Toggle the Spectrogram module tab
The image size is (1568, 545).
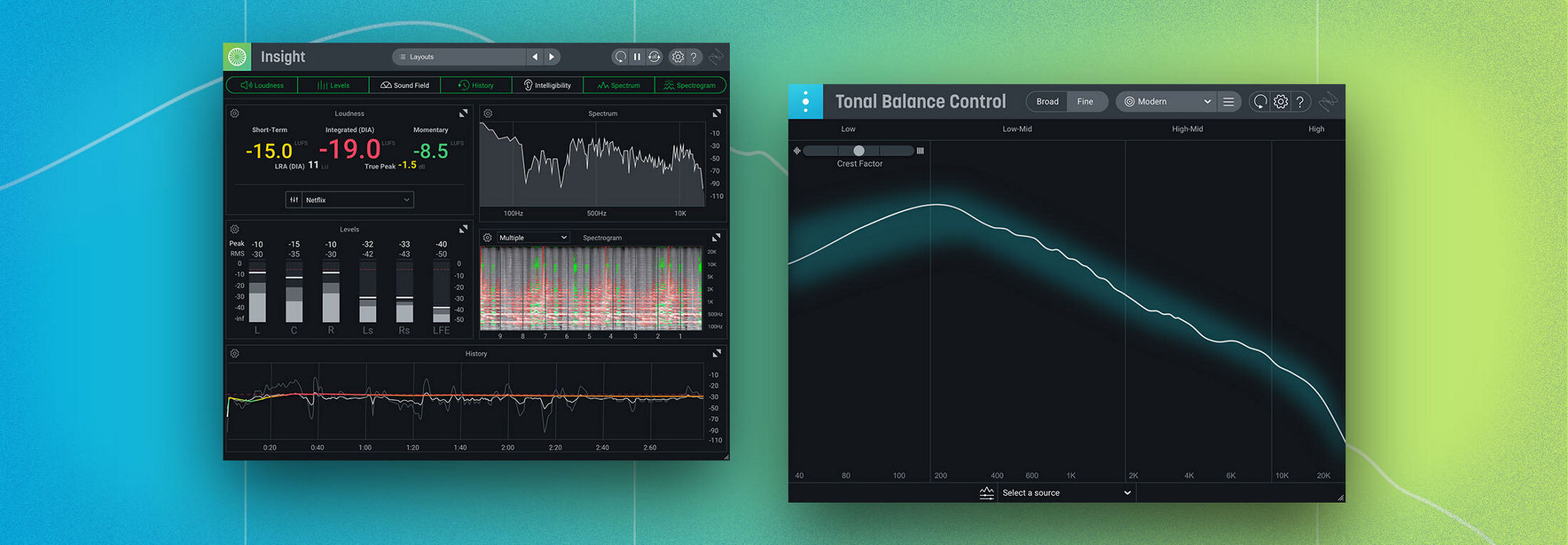(x=690, y=85)
